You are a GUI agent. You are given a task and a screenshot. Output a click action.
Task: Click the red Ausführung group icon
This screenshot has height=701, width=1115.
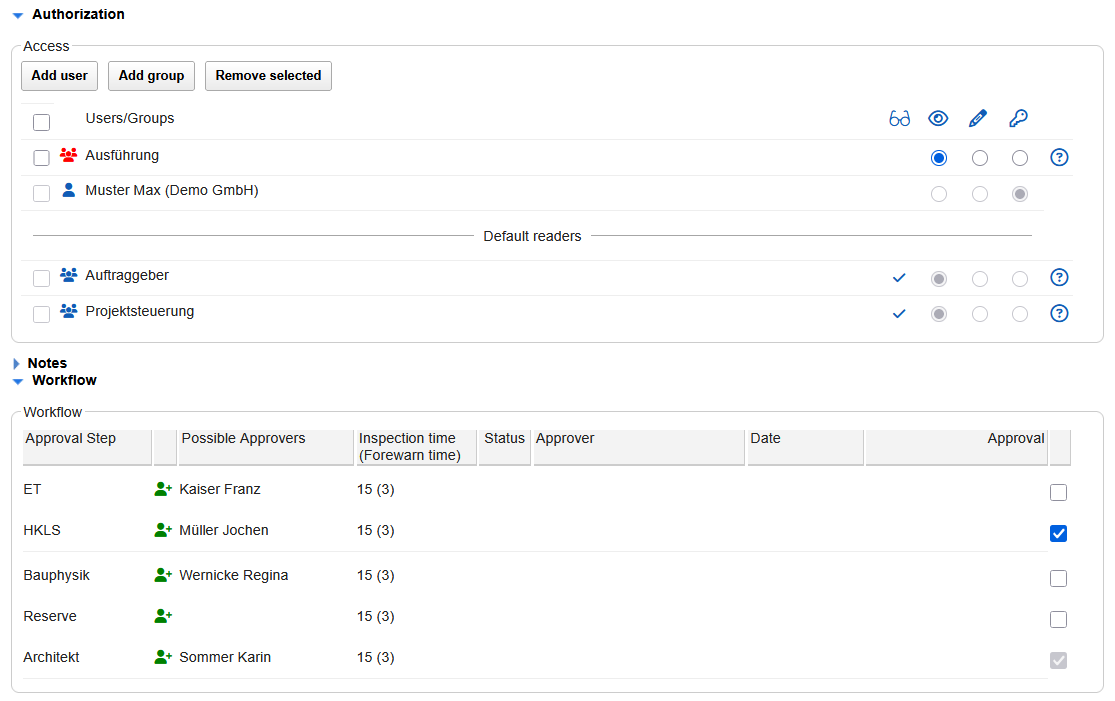(x=68, y=155)
